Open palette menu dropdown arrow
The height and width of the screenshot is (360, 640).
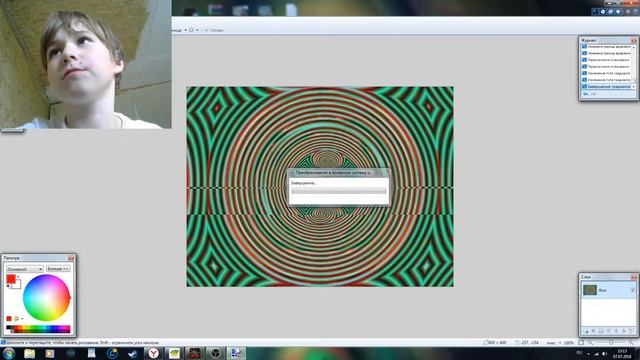[x=22, y=319]
